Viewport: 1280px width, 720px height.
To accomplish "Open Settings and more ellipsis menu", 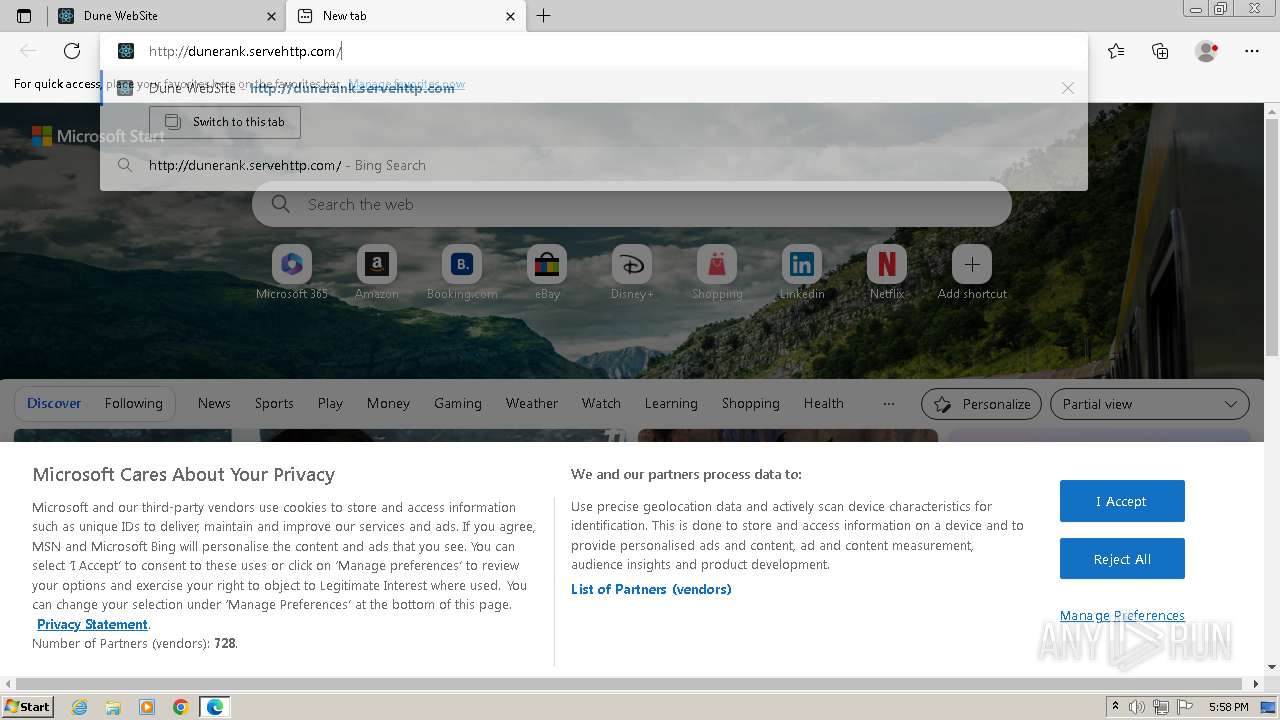I will [x=1252, y=51].
